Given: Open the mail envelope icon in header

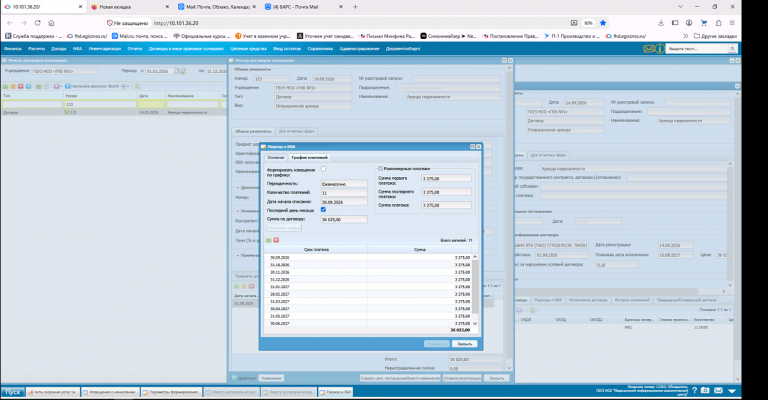Looking at the screenshot, I should point(648,48).
